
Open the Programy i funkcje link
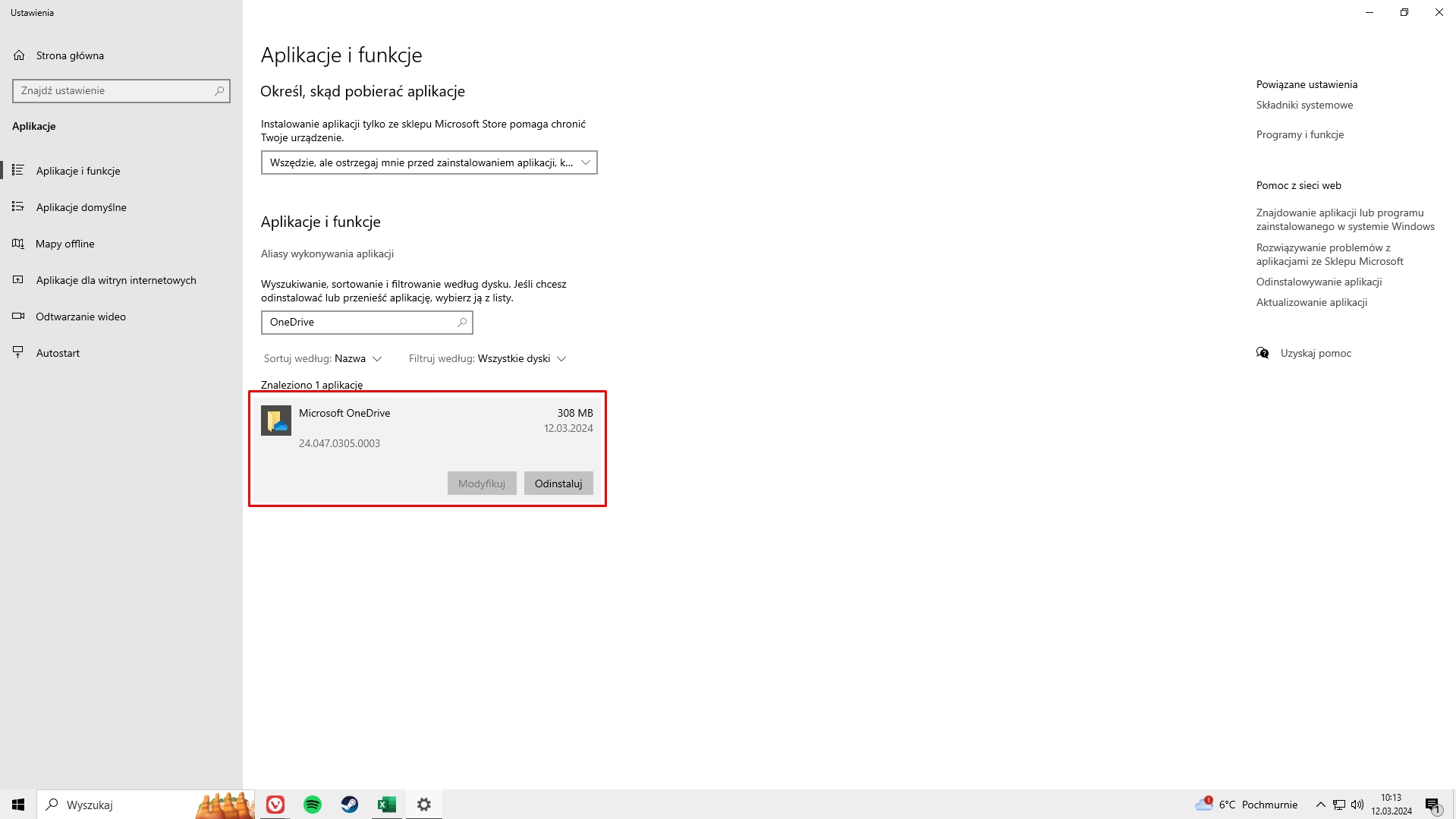click(x=1300, y=134)
